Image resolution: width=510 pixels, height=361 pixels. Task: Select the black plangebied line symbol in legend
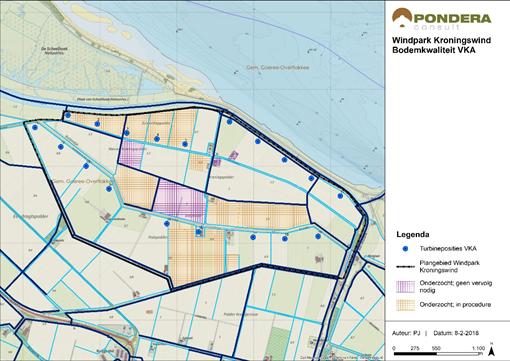(405, 267)
